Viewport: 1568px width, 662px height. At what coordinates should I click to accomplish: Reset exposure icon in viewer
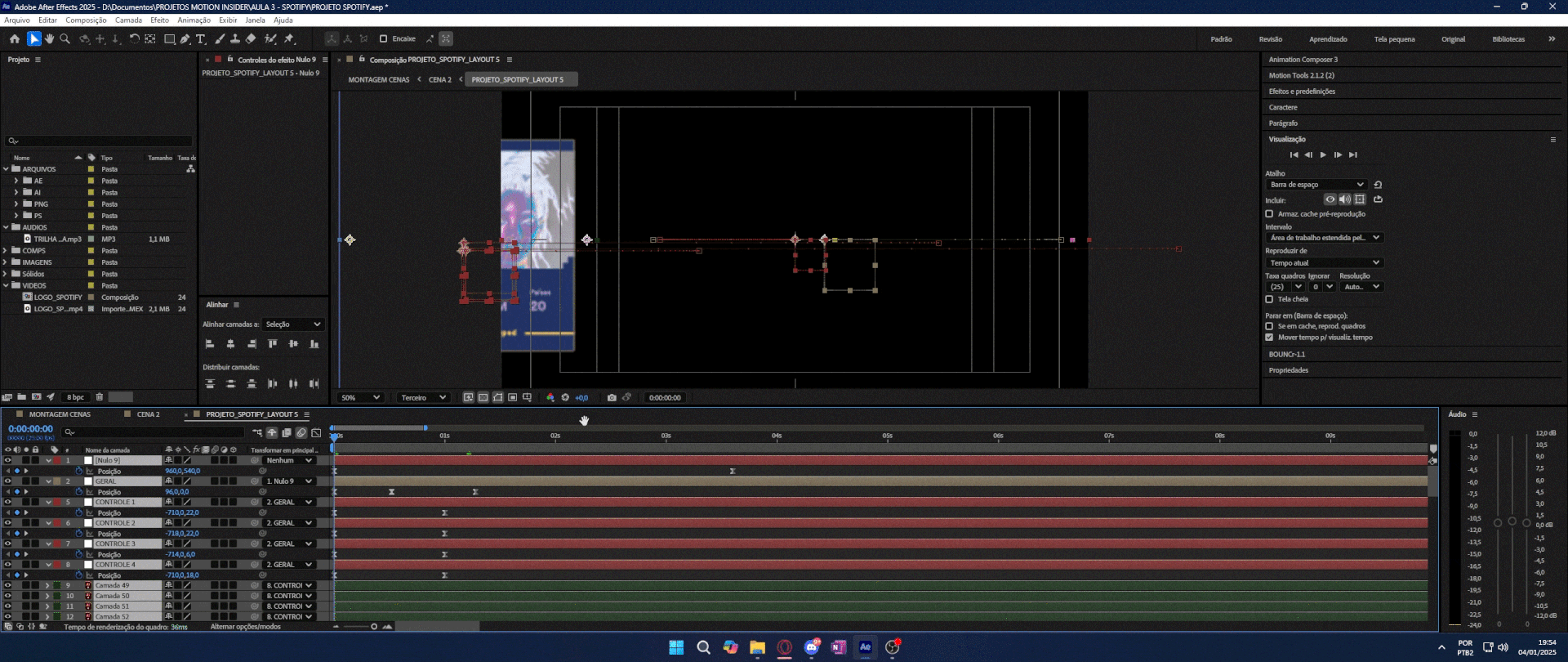(x=565, y=398)
